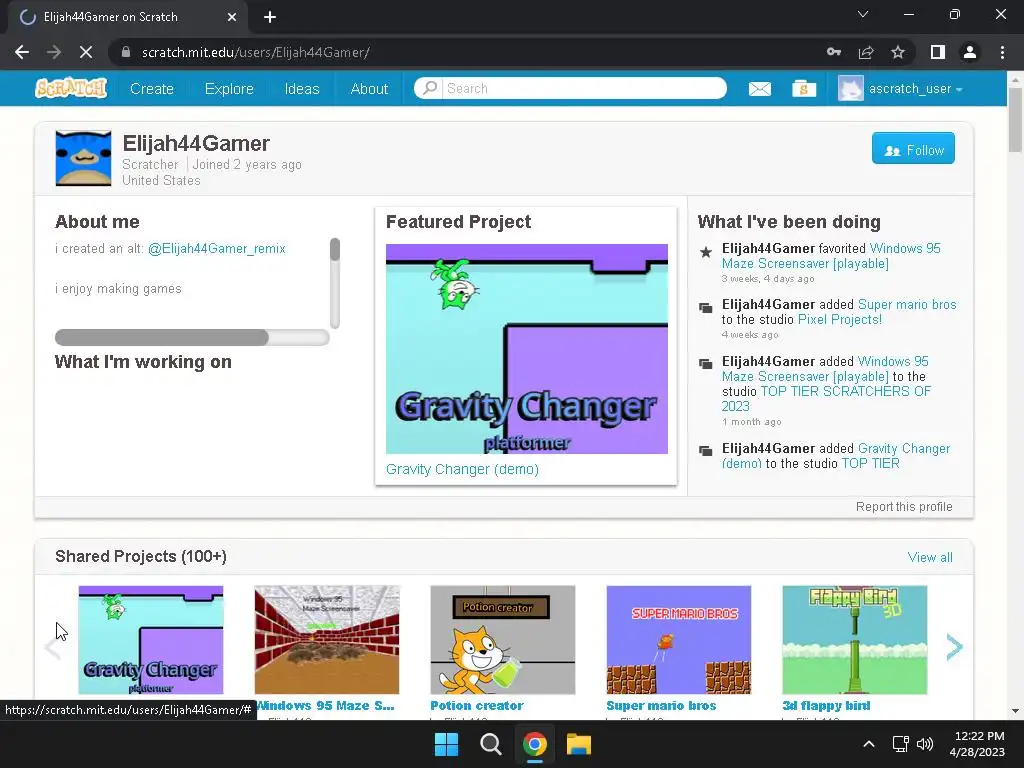The height and width of the screenshot is (768, 1024).
Task: Click the Potion creator project title
Action: [x=477, y=706]
